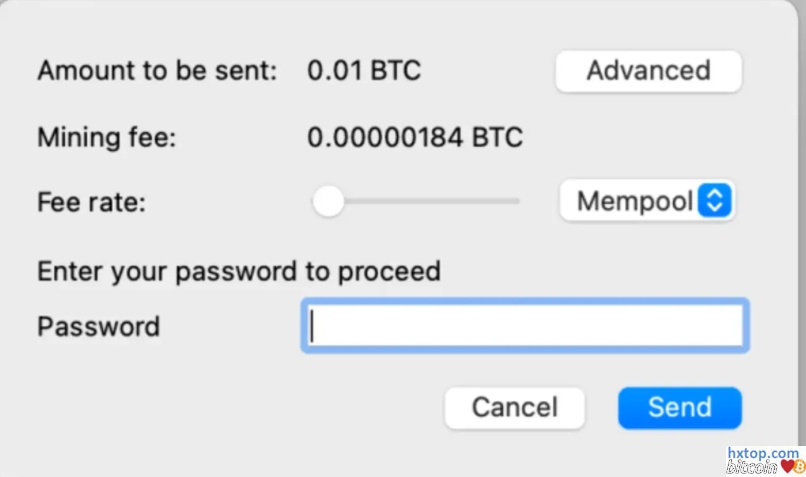Click the middle of fee rate slider track

420,202
